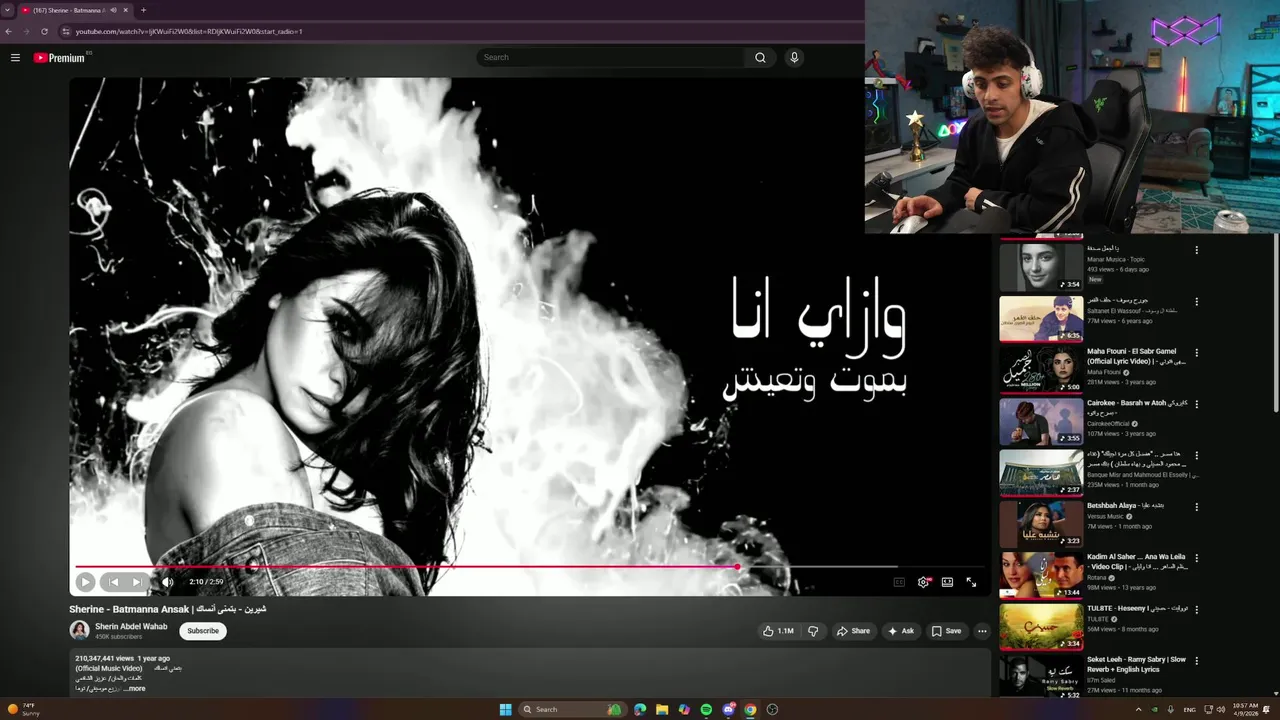The width and height of the screenshot is (1280, 720).
Task: Open options for Maha Ftouni video
Action: point(1196,353)
